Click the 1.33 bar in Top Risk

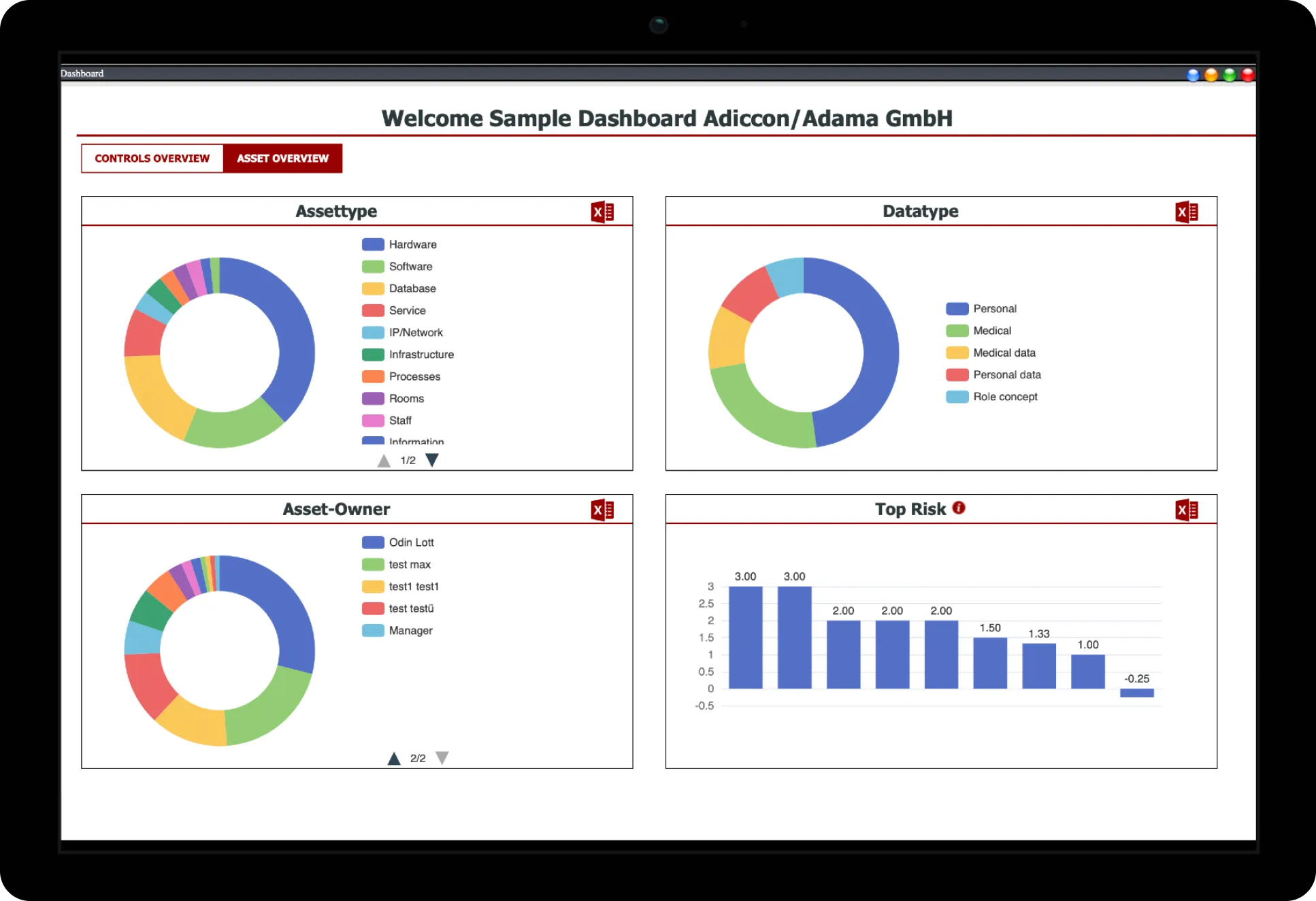coord(1039,666)
